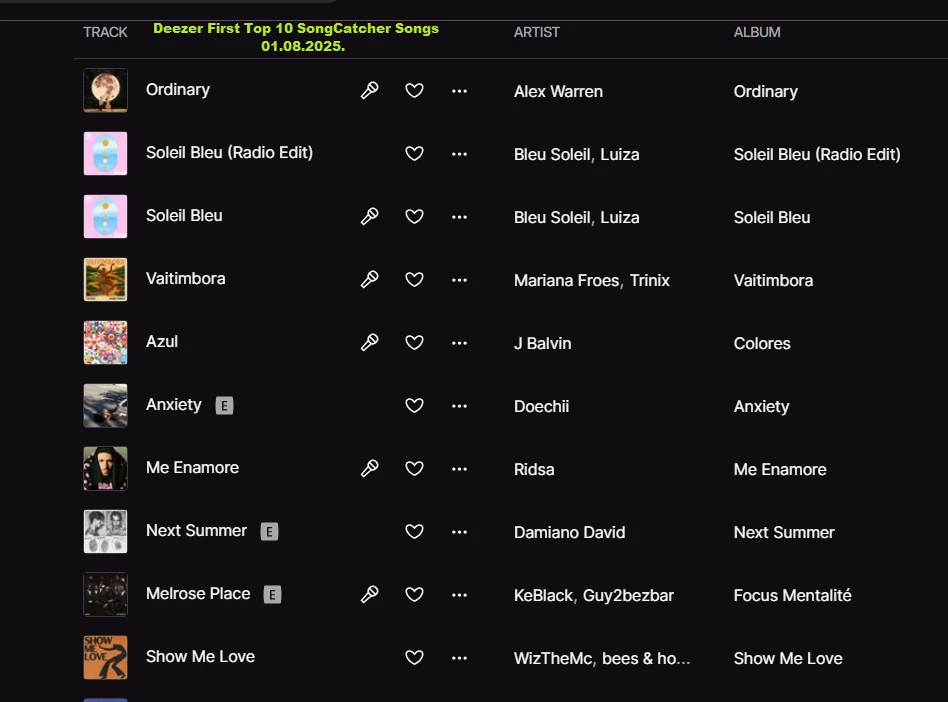Show lyrics for Soleil Bleu track
The width and height of the screenshot is (948, 702).
coord(369,216)
